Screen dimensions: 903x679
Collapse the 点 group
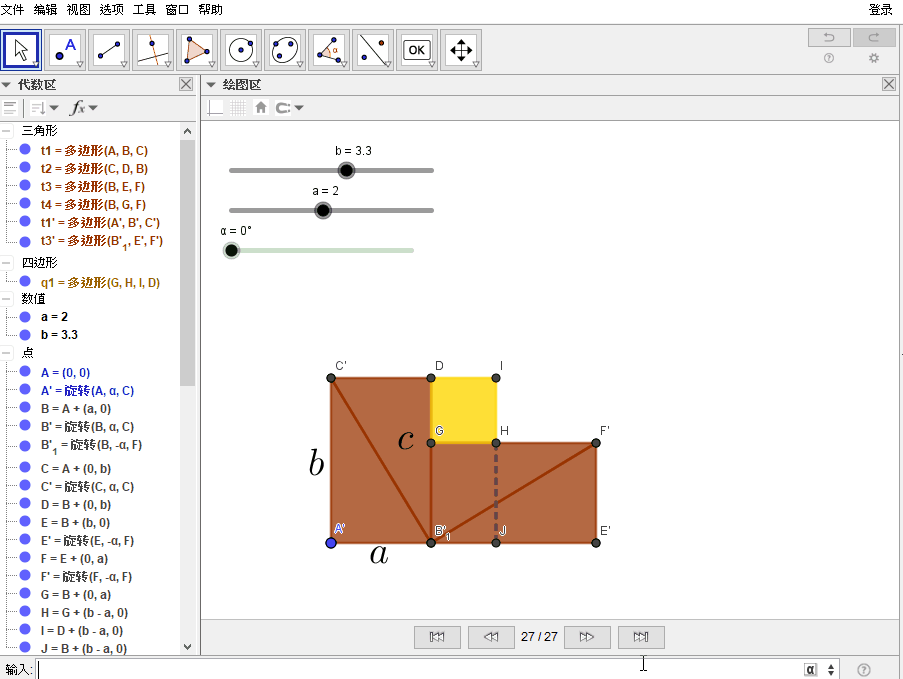click(x=6, y=352)
